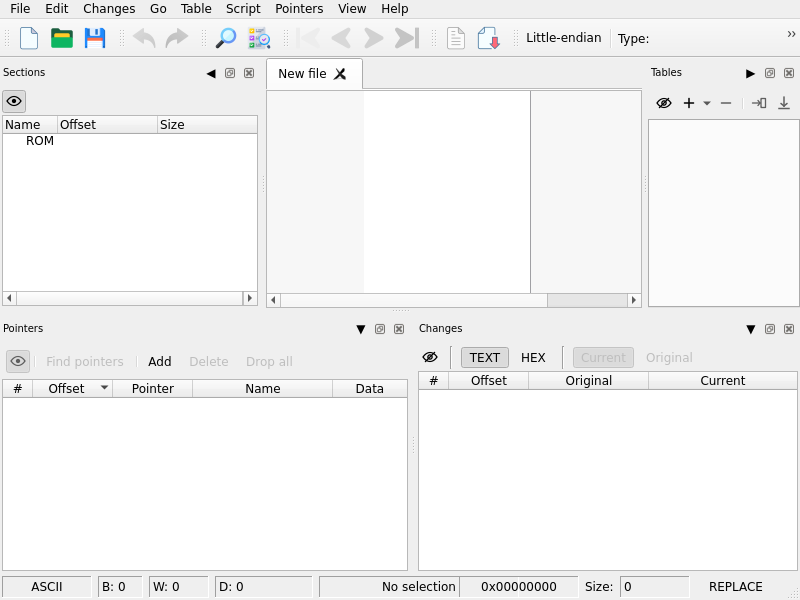Select Original in Changes panel

[669, 357]
